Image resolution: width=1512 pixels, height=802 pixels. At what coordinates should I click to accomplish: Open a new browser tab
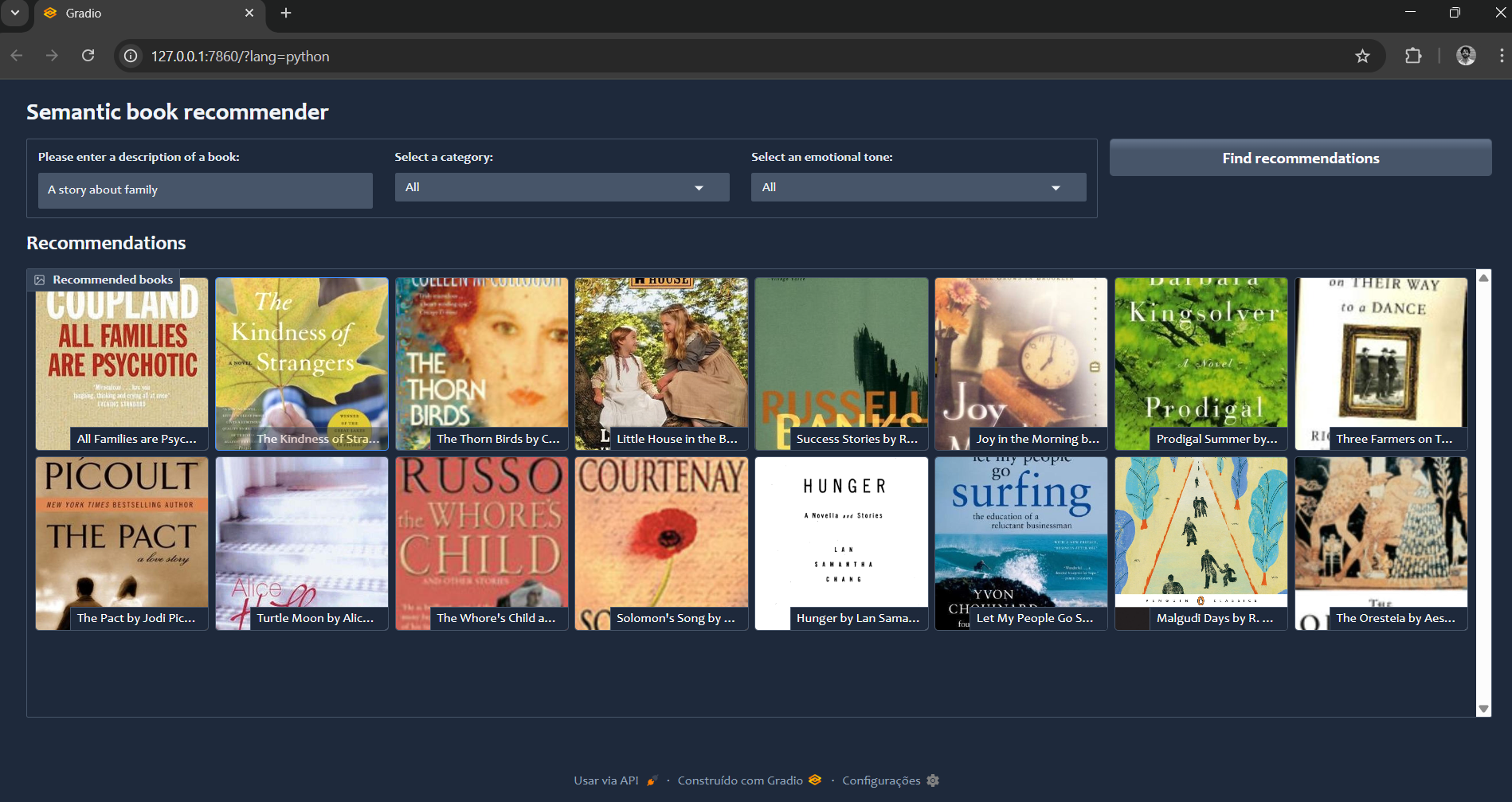(x=286, y=13)
